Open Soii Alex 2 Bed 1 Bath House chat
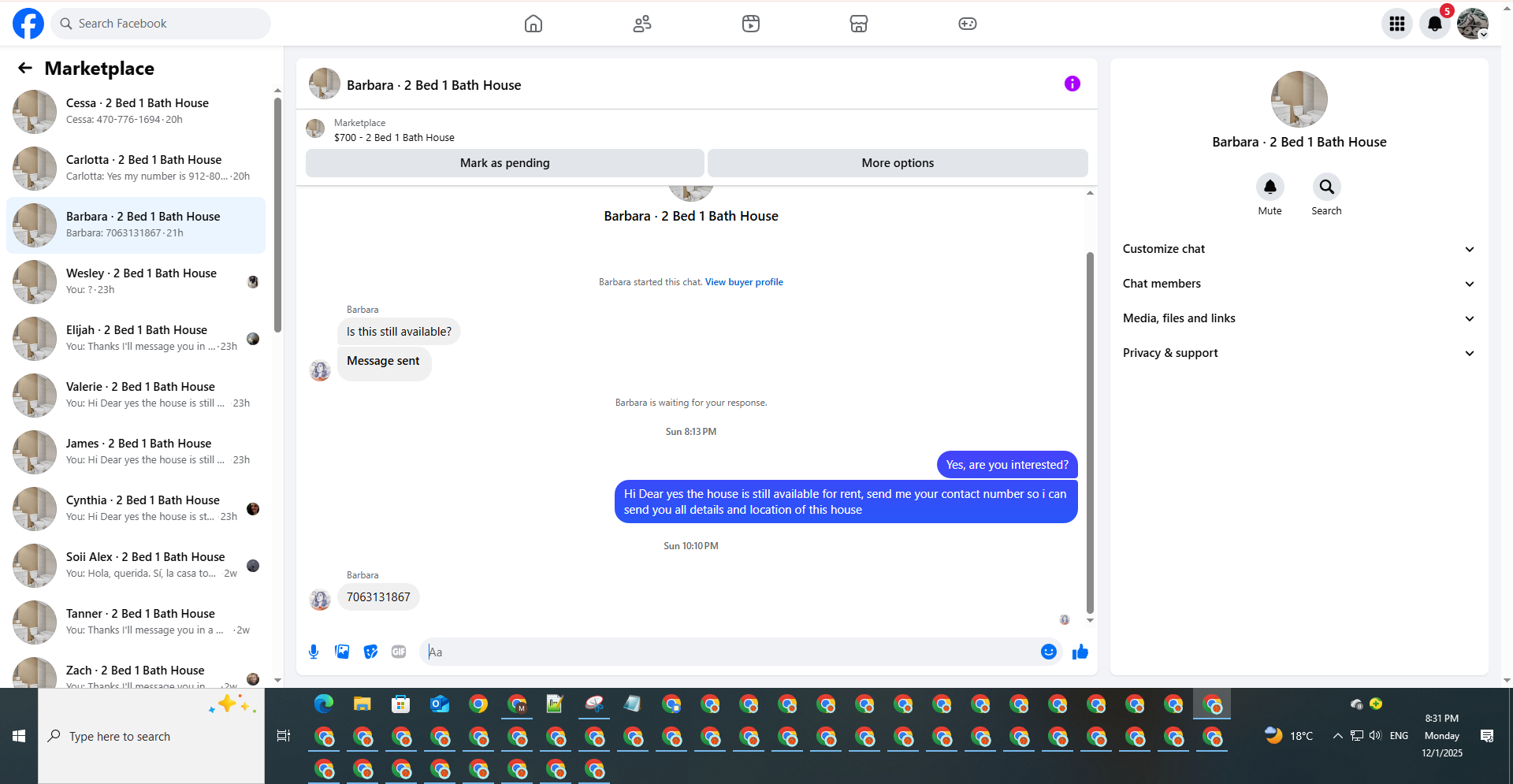This screenshot has height=784, width=1513. [x=136, y=565]
